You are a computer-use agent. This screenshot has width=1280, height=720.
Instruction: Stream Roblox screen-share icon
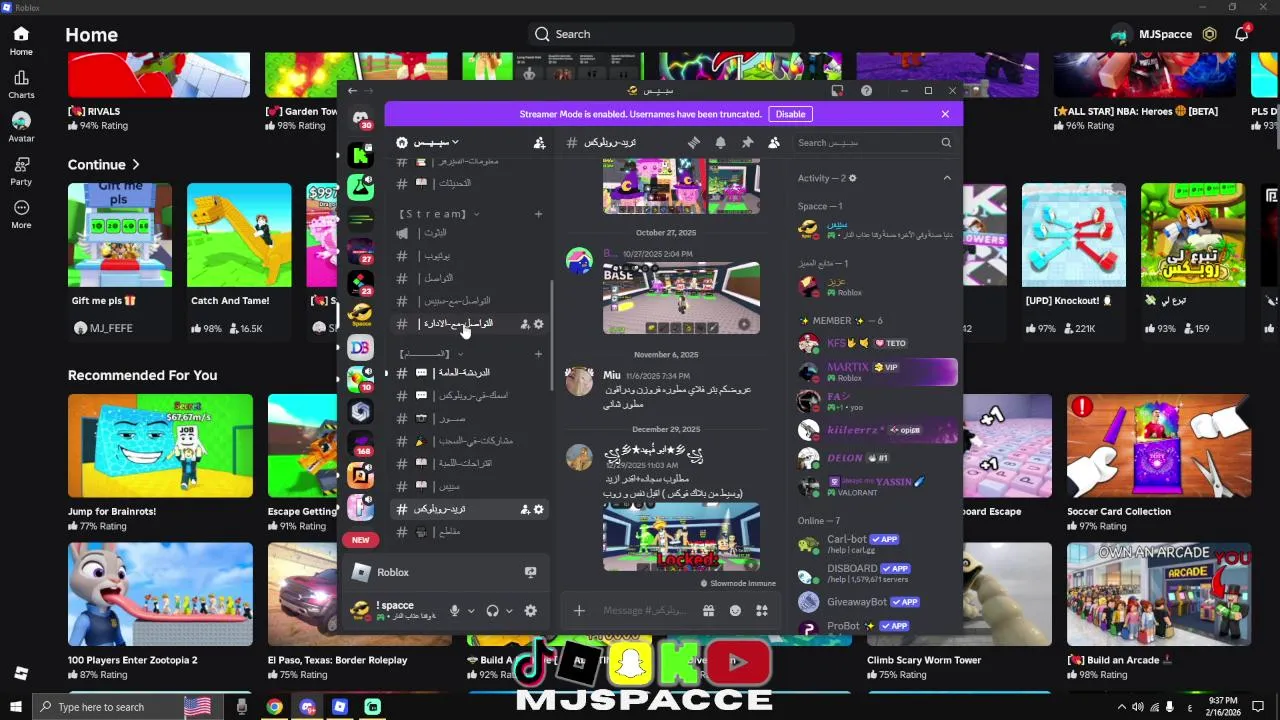pyautogui.click(x=530, y=572)
